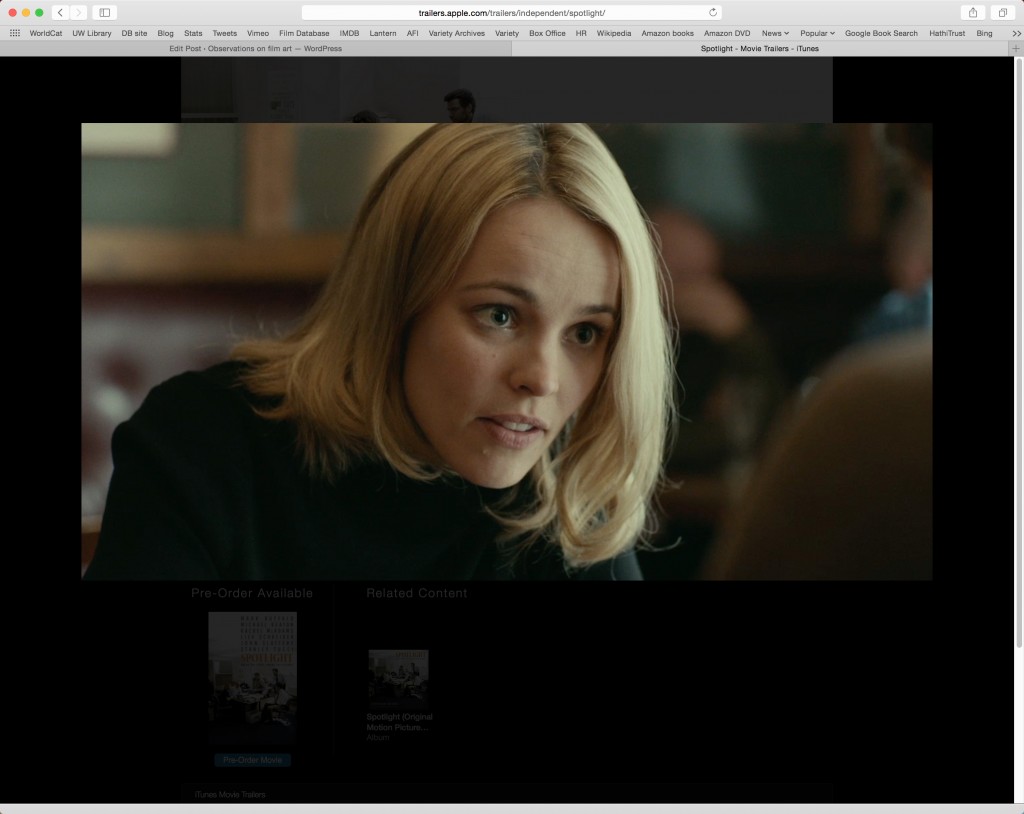Expand the News bookmarks folder
This screenshot has height=814, width=1024.
(x=775, y=33)
